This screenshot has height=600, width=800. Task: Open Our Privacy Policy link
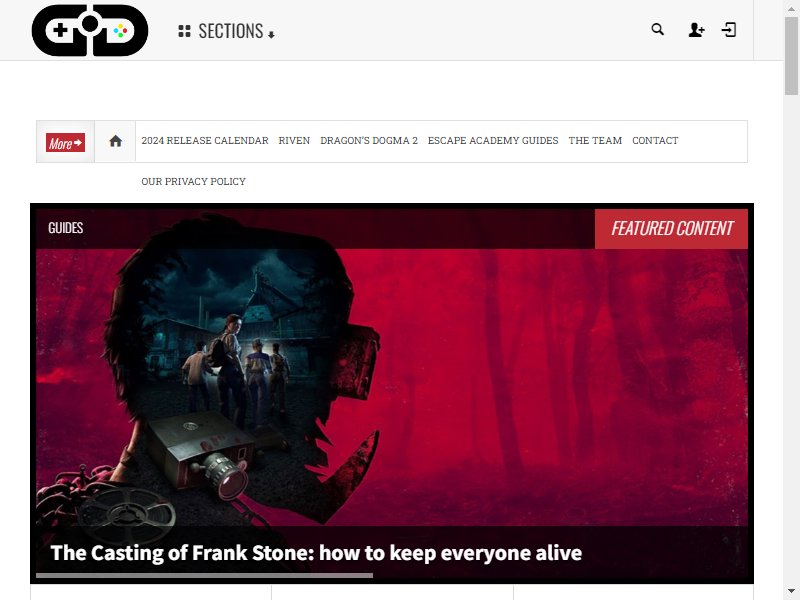193,181
